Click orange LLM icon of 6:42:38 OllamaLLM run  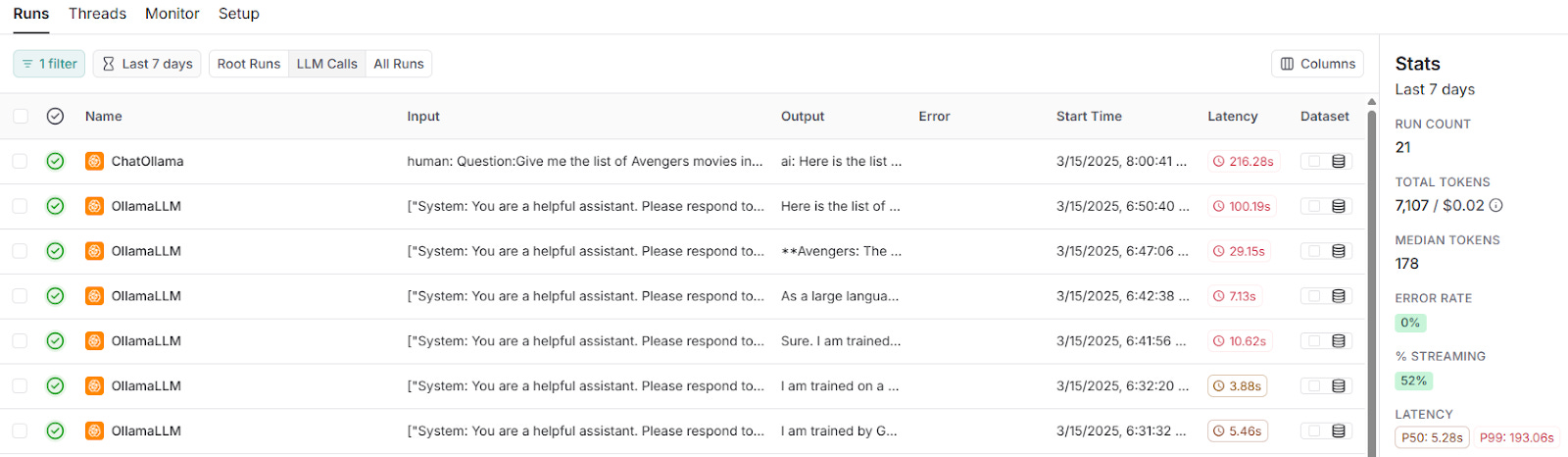point(94,296)
